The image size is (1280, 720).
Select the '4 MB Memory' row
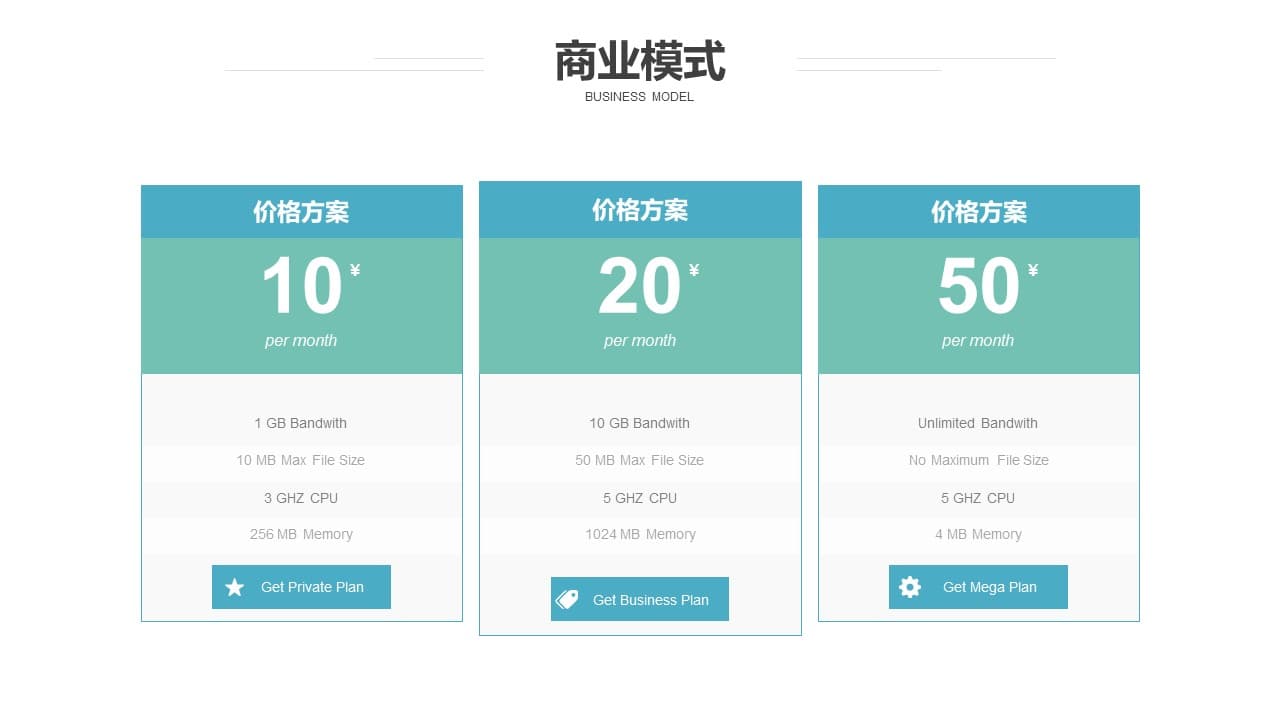click(x=978, y=534)
